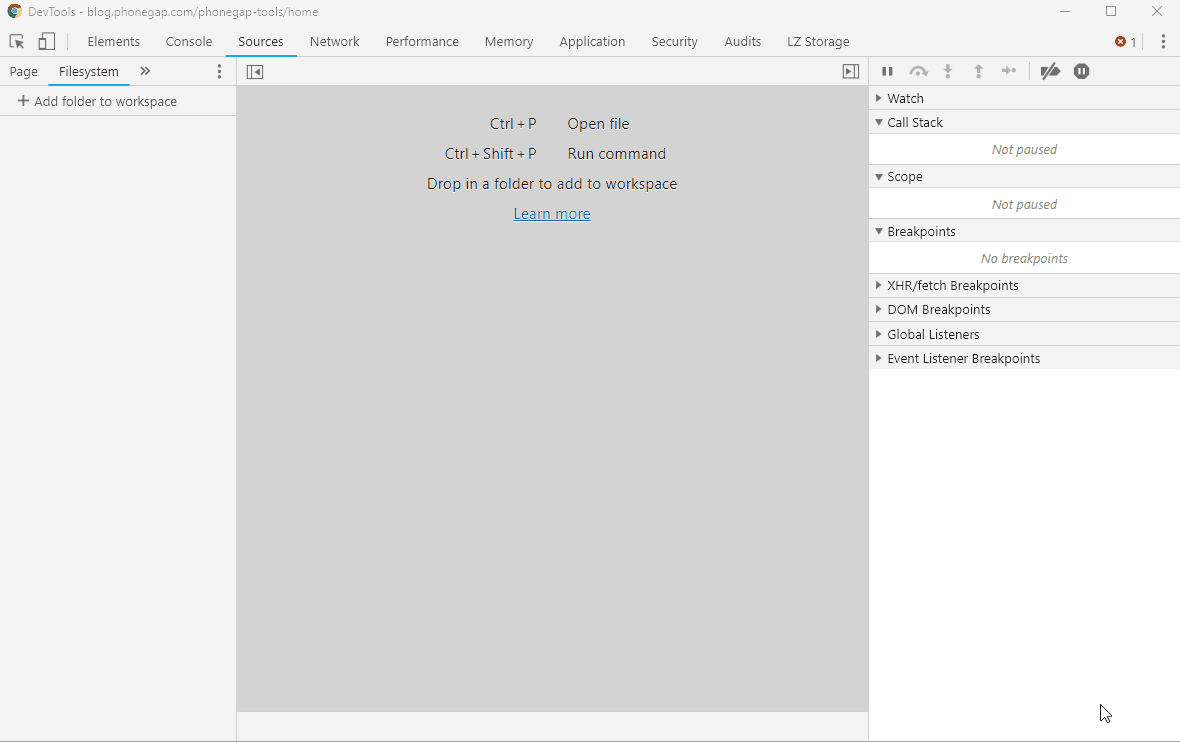
Task: Click the step out of function icon
Action: [x=979, y=71]
